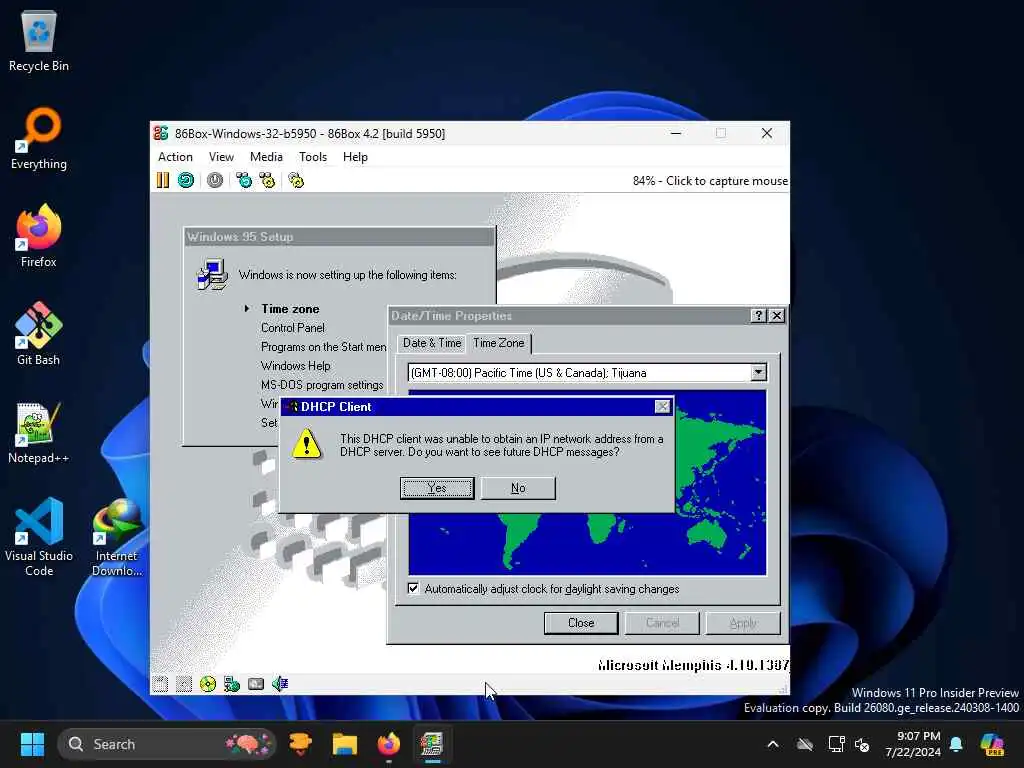Screen dimensions: 1024x768
Task: Open the Media menu in 86Box
Action: [x=266, y=157]
